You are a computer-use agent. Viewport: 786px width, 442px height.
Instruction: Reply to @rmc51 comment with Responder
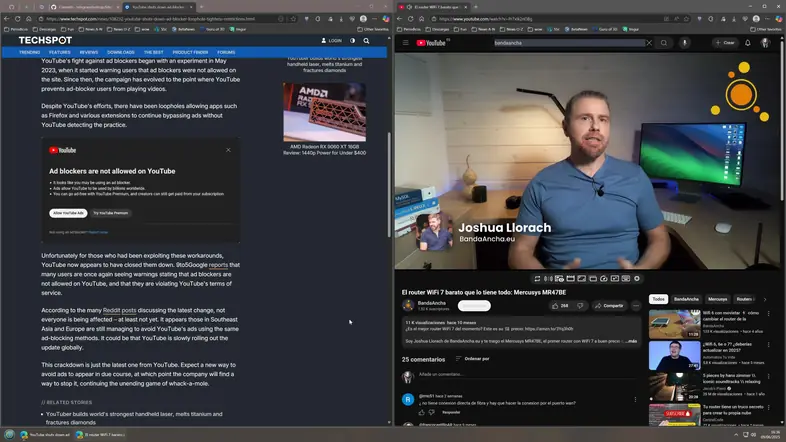tap(451, 412)
